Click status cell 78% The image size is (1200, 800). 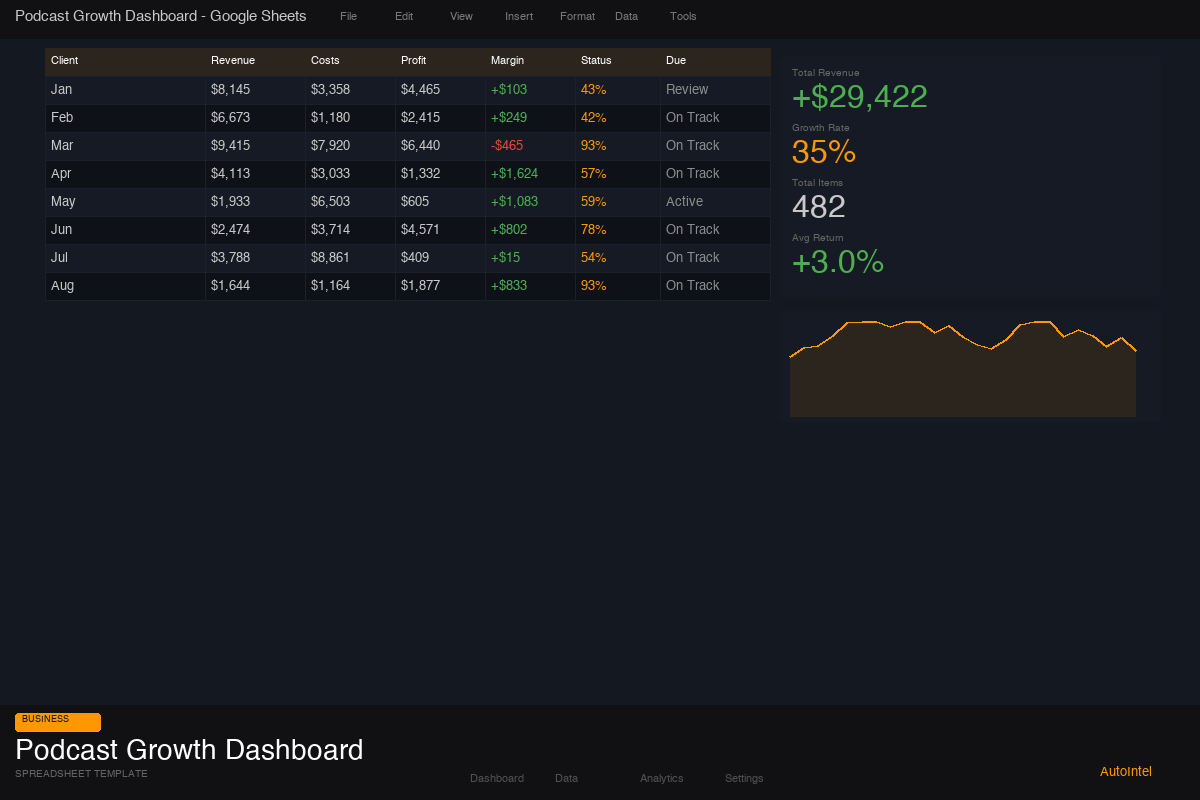[x=617, y=230]
